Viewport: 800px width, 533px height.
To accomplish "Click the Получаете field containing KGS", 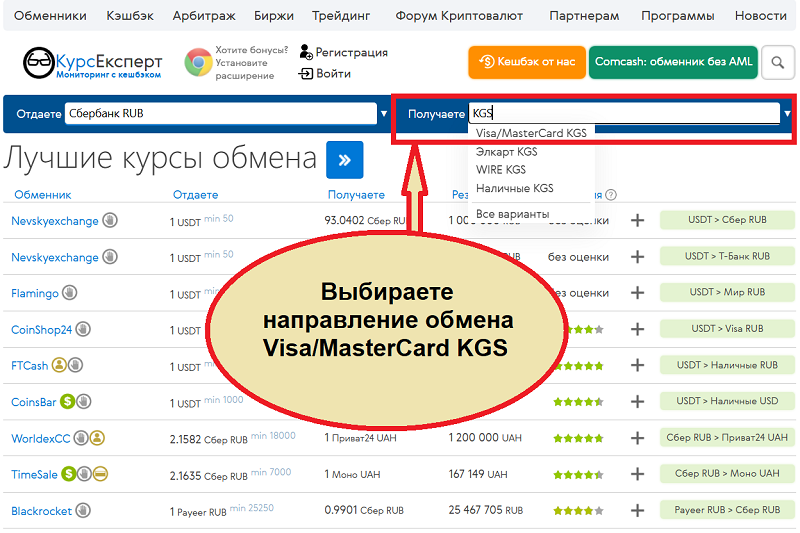I will tap(624, 113).
